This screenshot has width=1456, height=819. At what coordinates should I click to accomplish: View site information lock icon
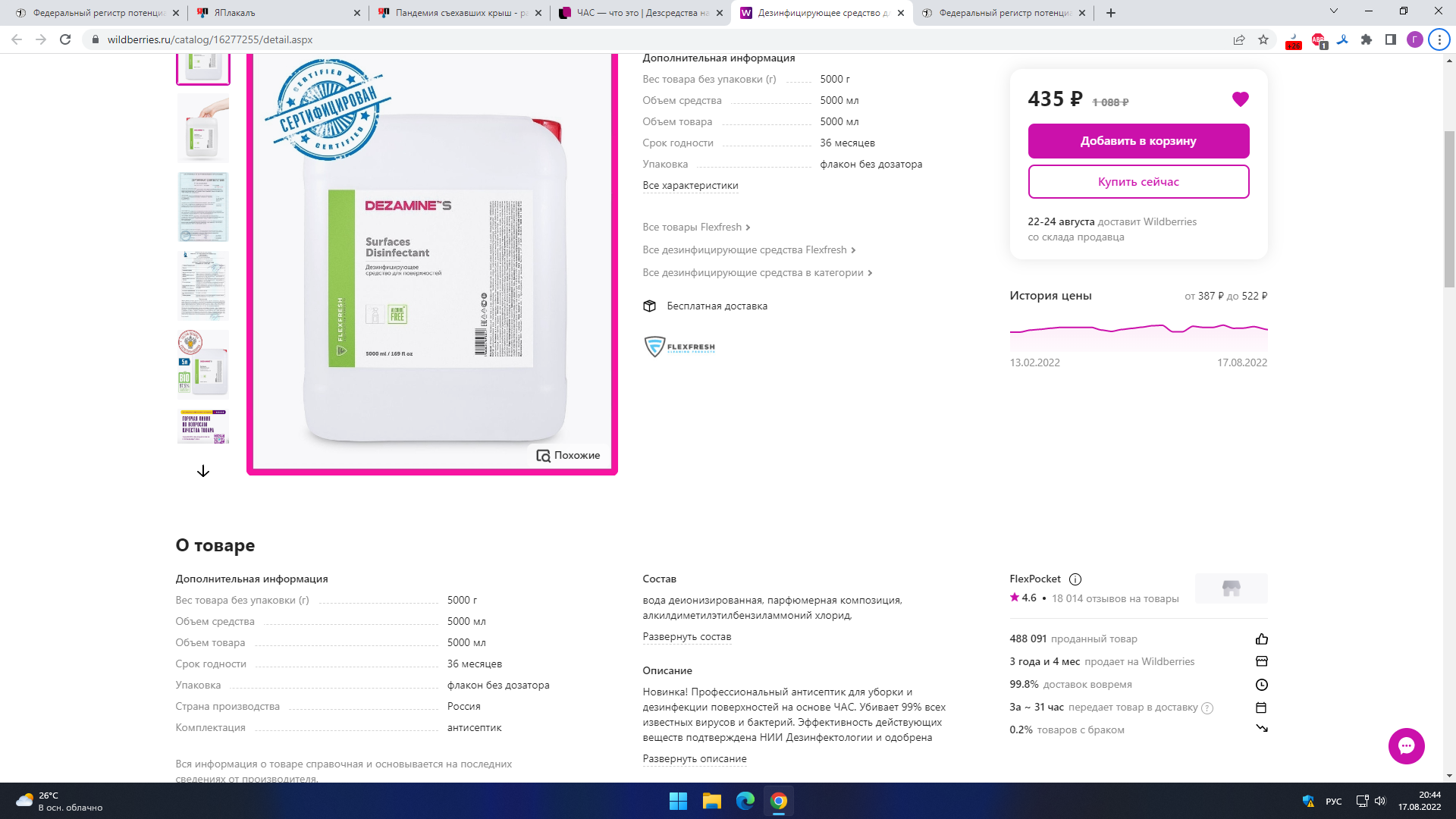pos(95,39)
